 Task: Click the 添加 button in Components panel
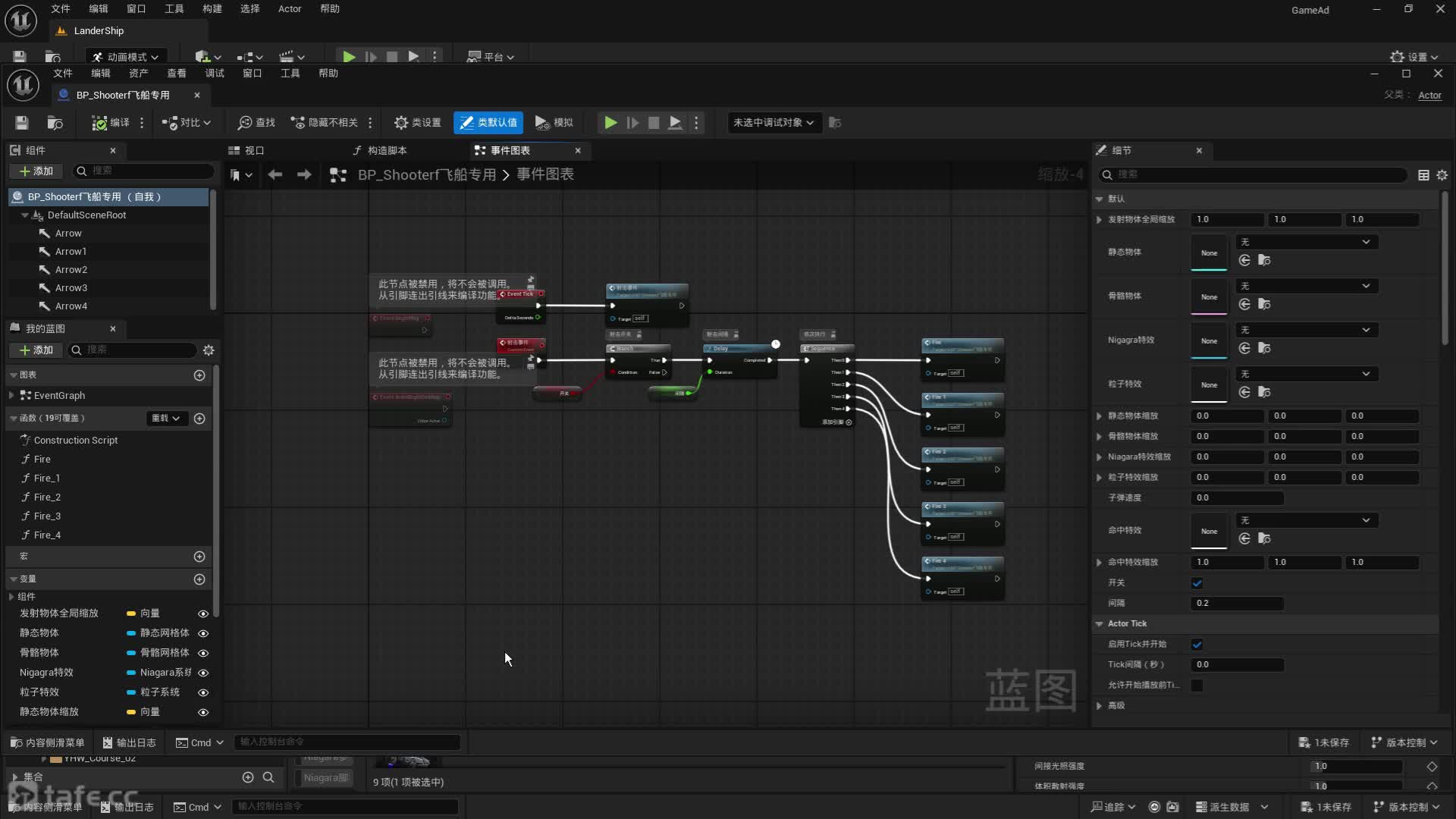[36, 171]
